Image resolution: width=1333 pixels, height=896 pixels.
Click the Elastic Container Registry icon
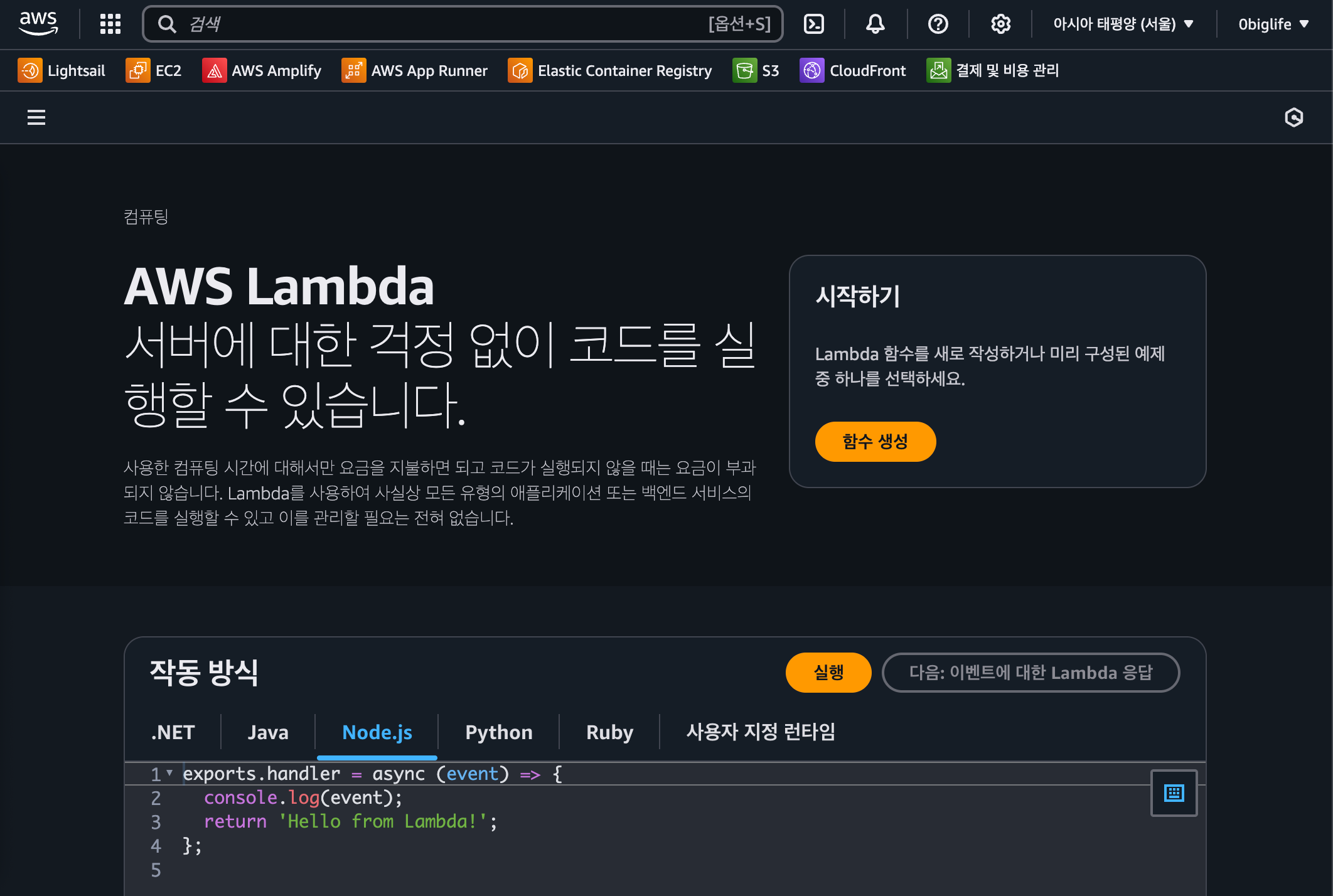[520, 70]
